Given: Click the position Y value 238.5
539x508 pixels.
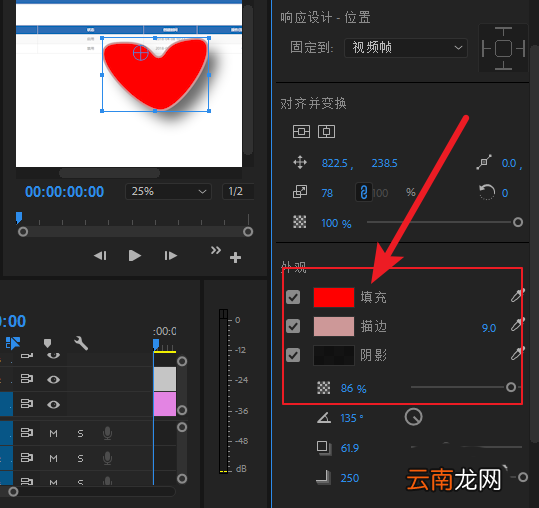Looking at the screenshot, I should [384, 163].
